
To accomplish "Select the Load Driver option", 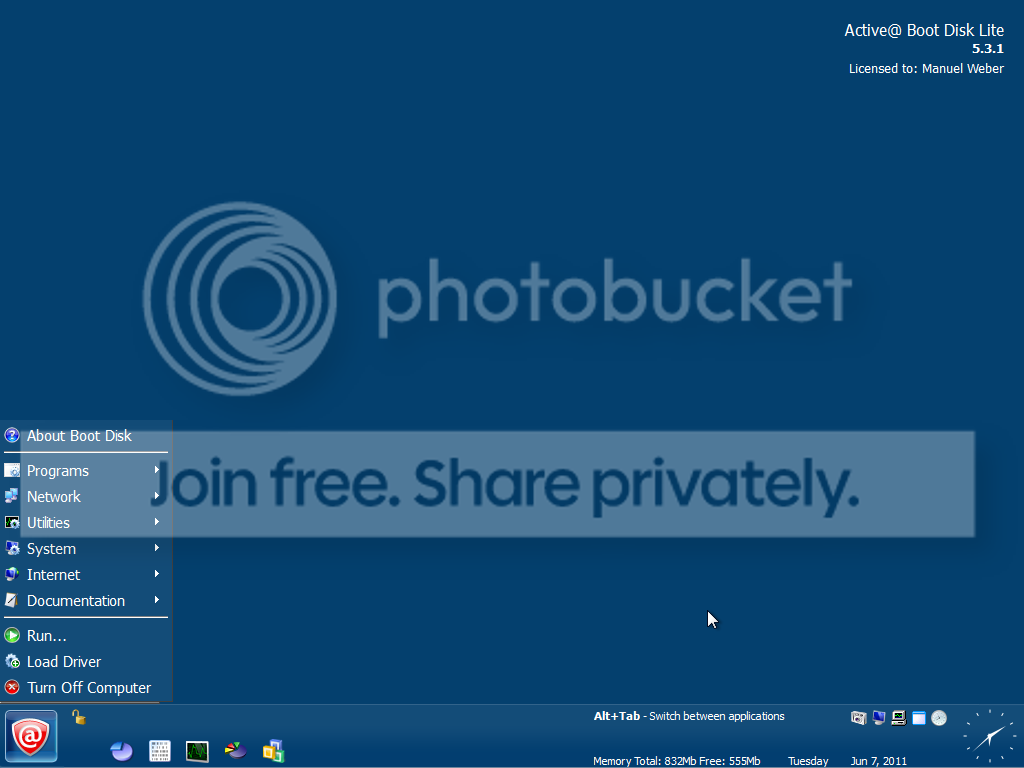I will (x=64, y=662).
